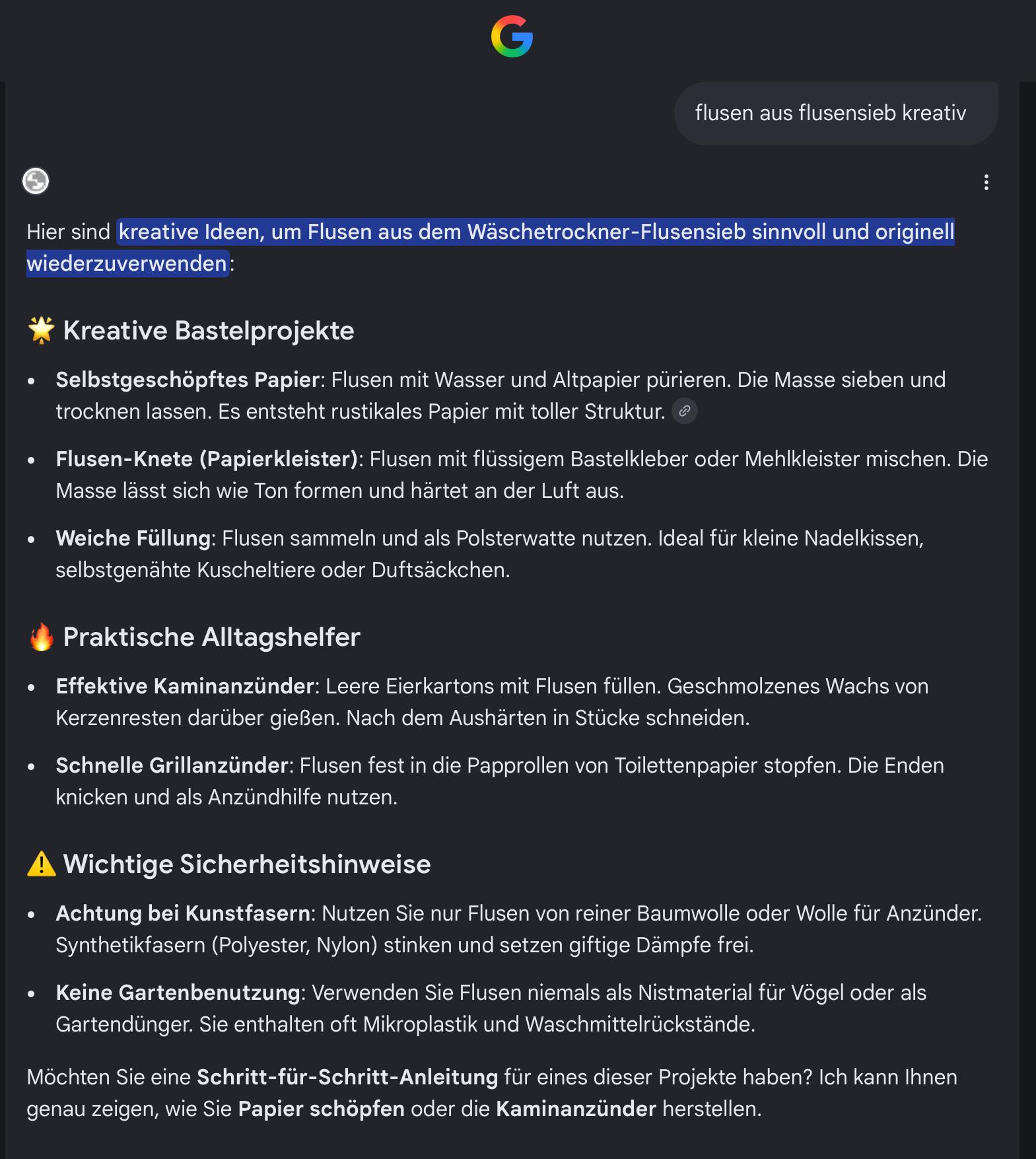Image resolution: width=1036 pixels, height=1159 pixels.
Task: Click the highlighted word 'wiederzuverwenden'
Action: [x=127, y=263]
